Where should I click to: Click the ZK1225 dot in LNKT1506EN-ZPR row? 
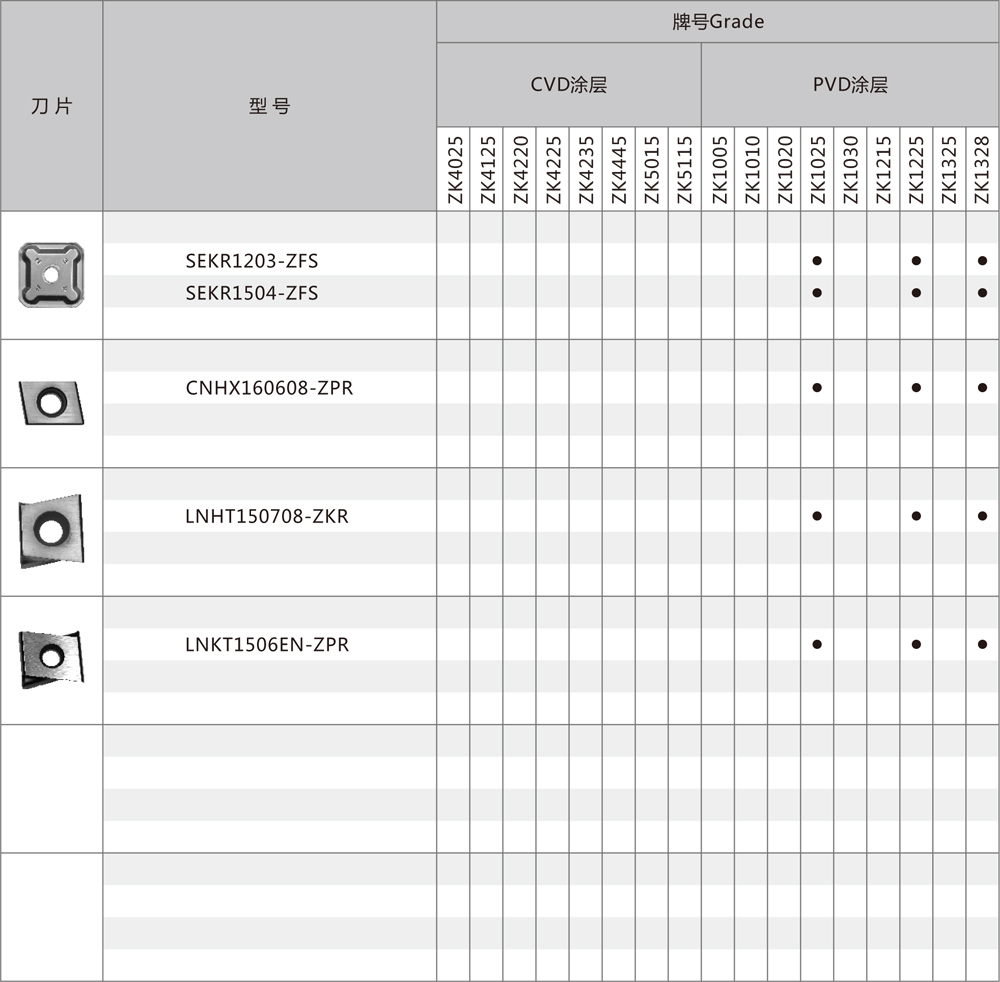coord(916,645)
